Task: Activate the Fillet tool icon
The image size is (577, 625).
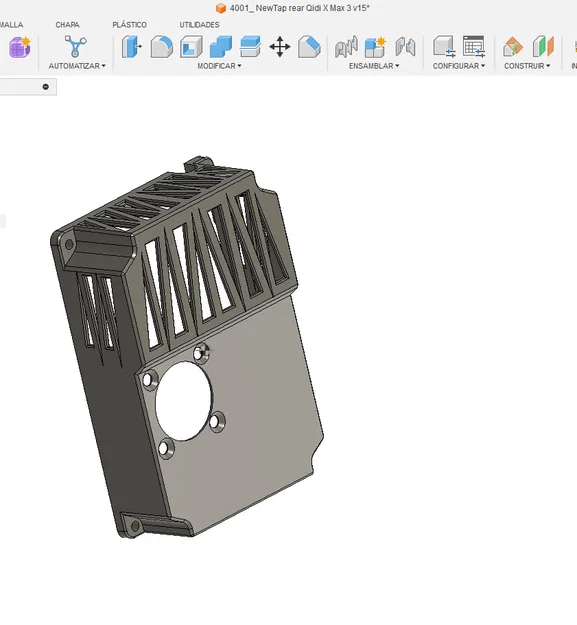Action: pyautogui.click(x=162, y=47)
